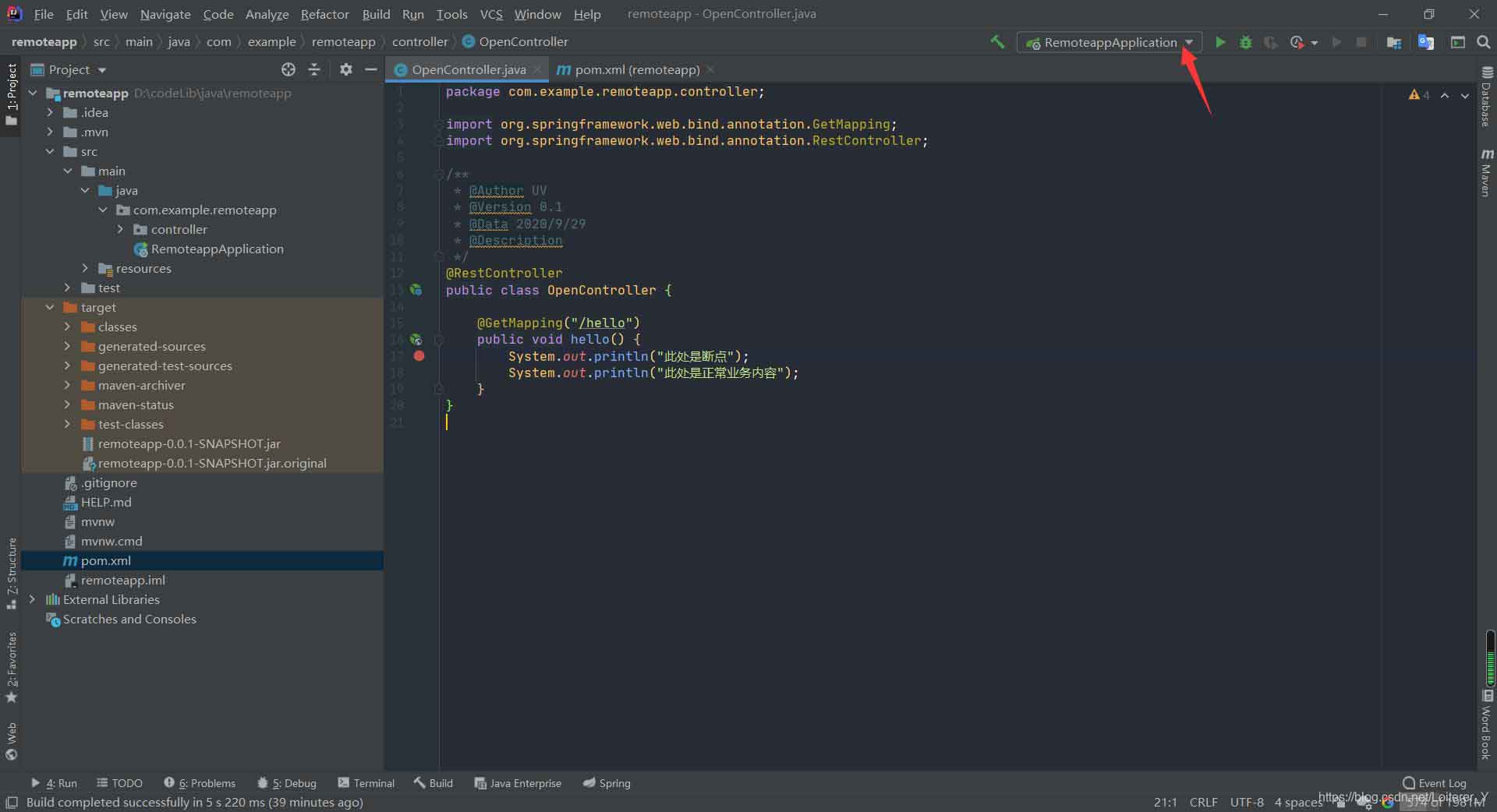Open the TODO tool window

pos(119,783)
